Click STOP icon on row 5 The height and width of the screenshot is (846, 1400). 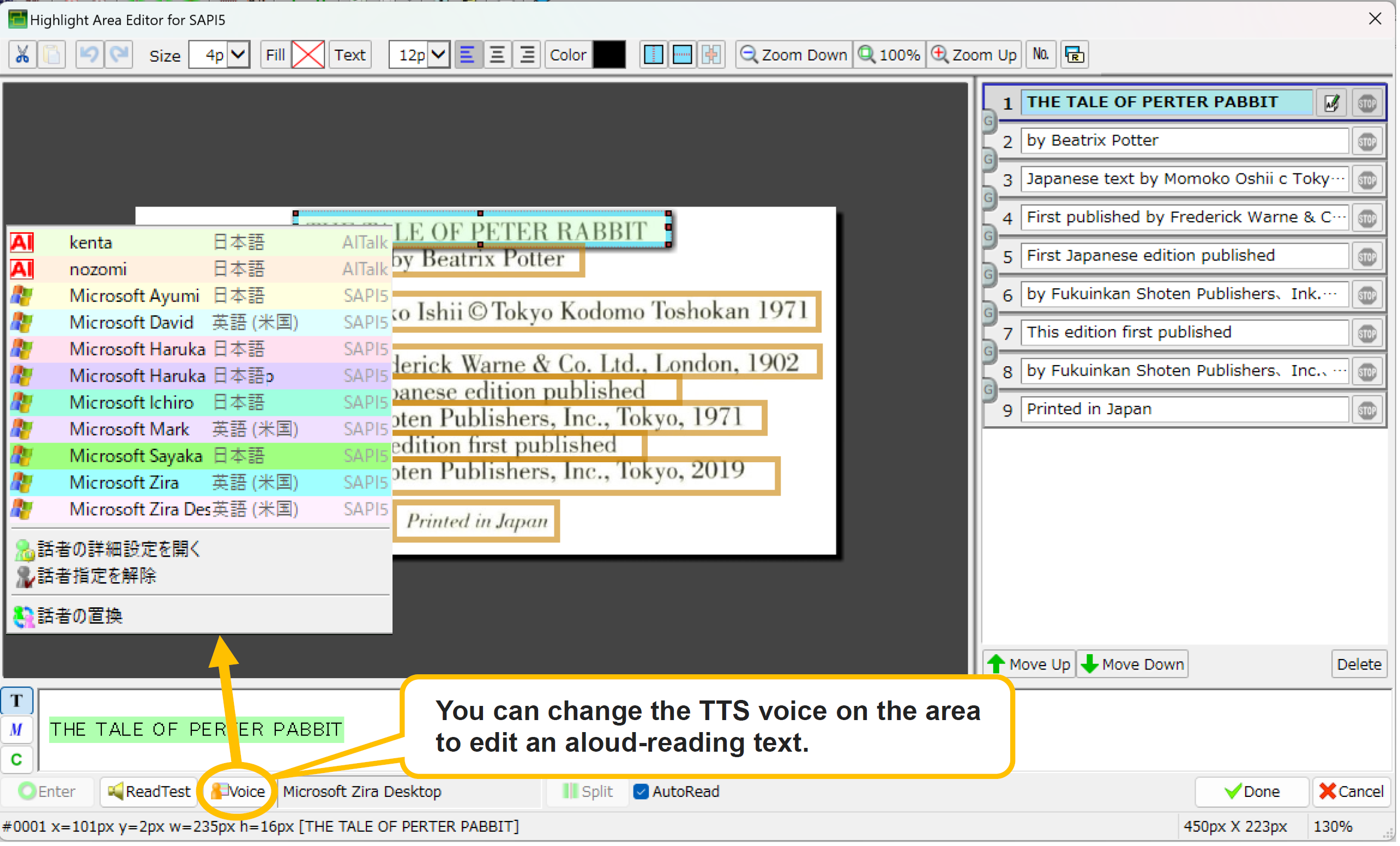click(x=1368, y=257)
